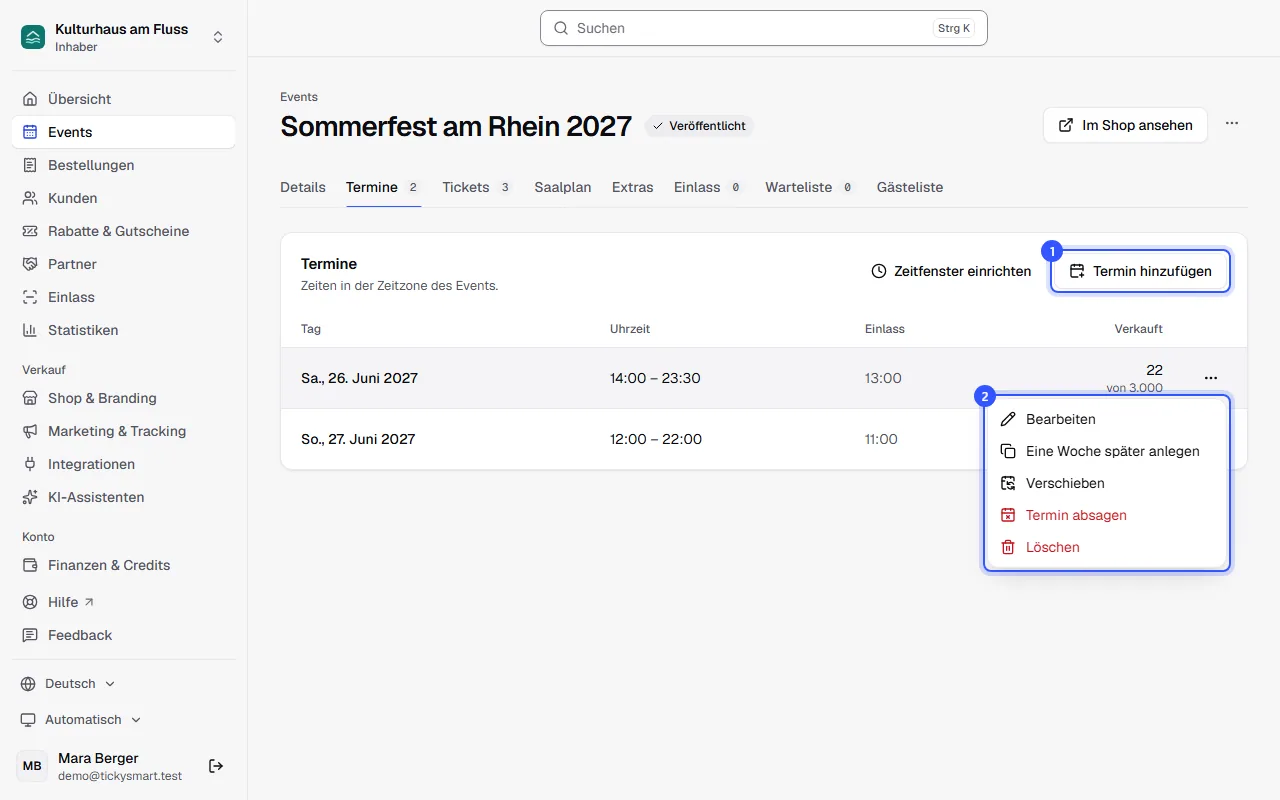The width and height of the screenshot is (1280, 800).
Task: Open the Deutsch language dropdown
Action: click(x=68, y=684)
